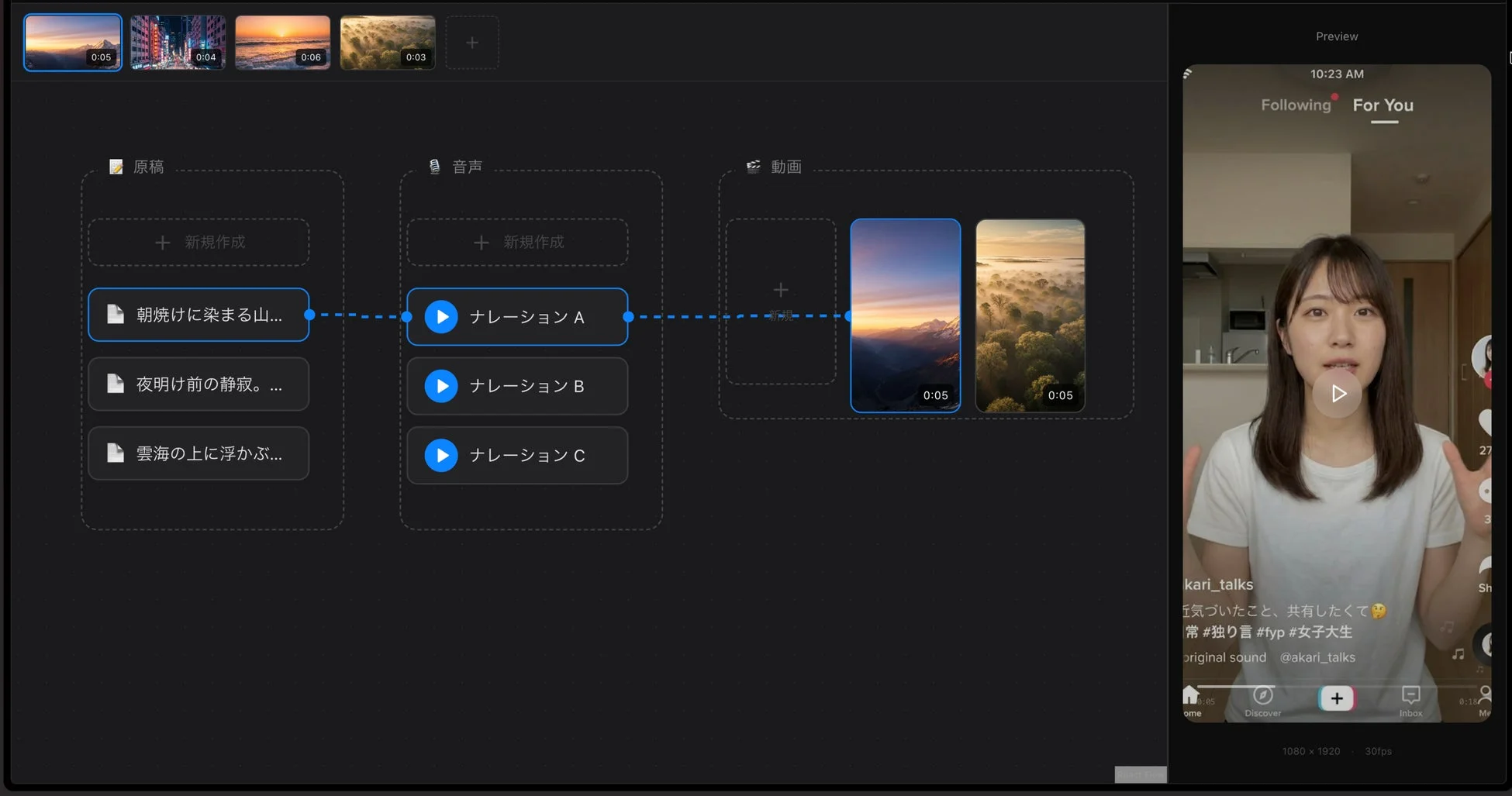Click the Inbox icon in preview
The height and width of the screenshot is (796, 1512).
click(x=1410, y=697)
